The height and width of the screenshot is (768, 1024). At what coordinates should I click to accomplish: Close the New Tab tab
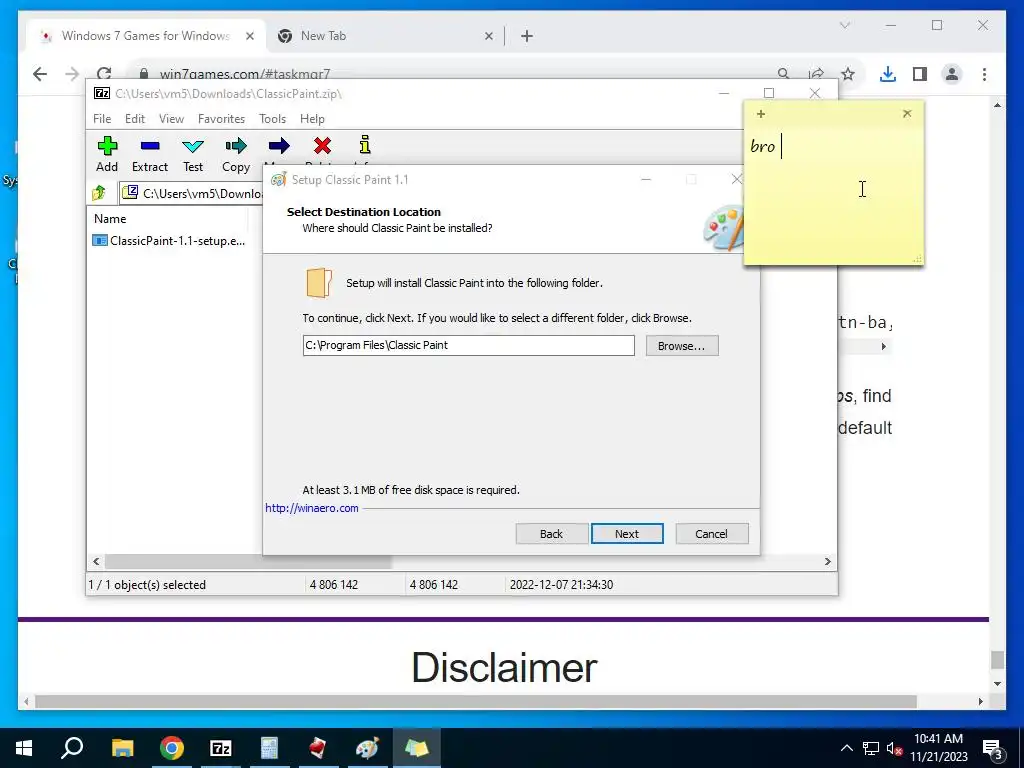pos(488,36)
